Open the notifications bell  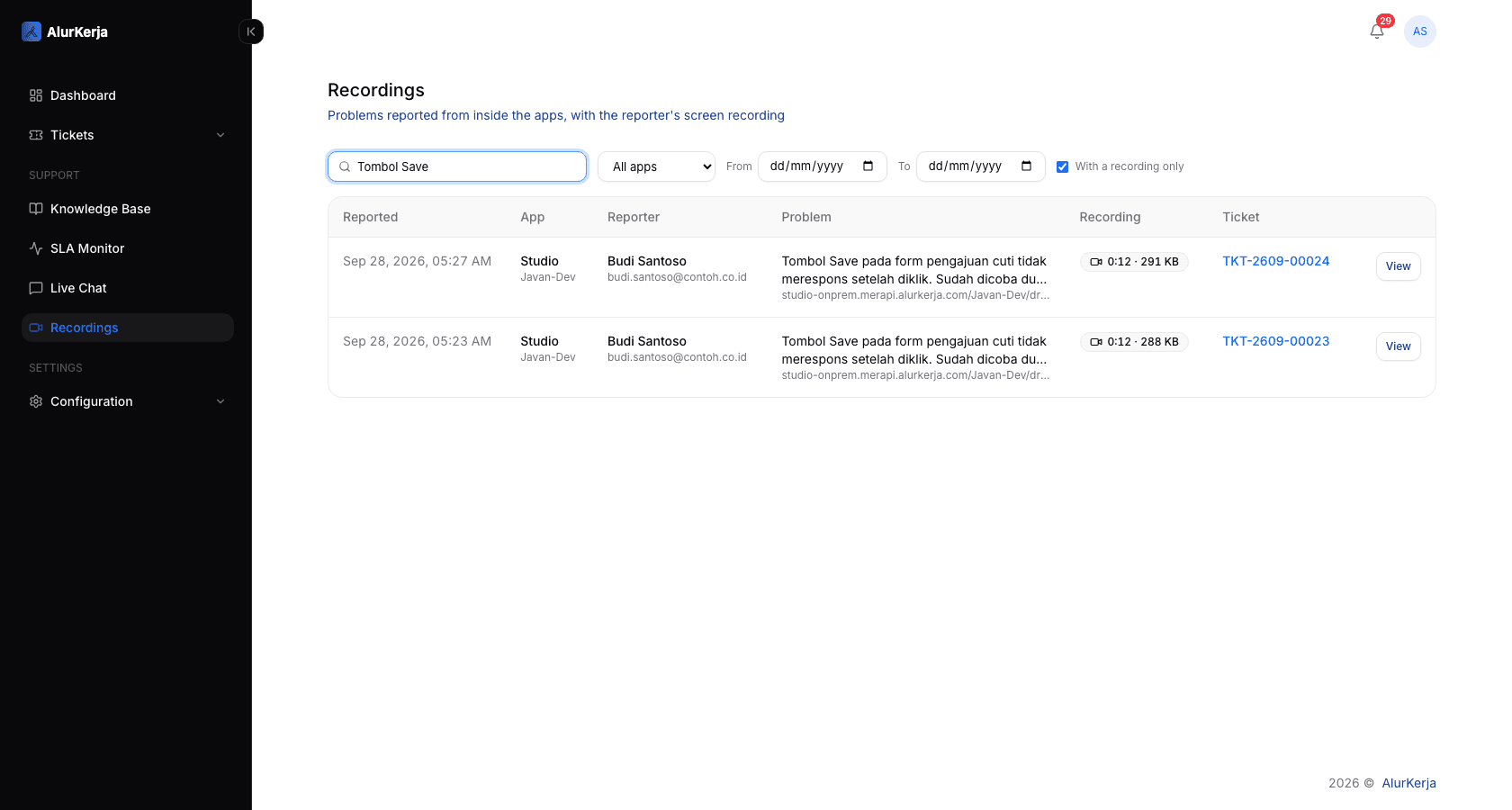point(1377,31)
